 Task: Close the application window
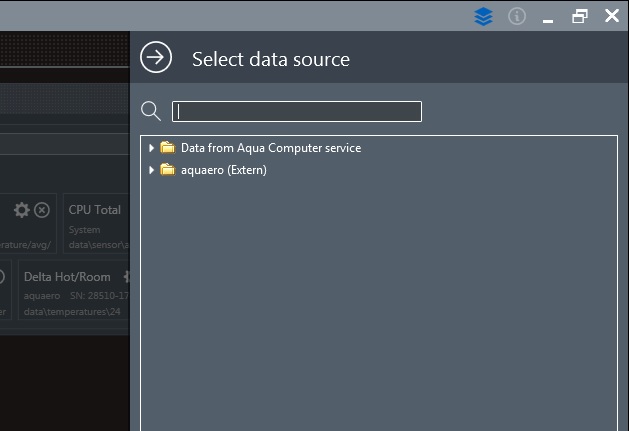pyautogui.click(x=612, y=16)
